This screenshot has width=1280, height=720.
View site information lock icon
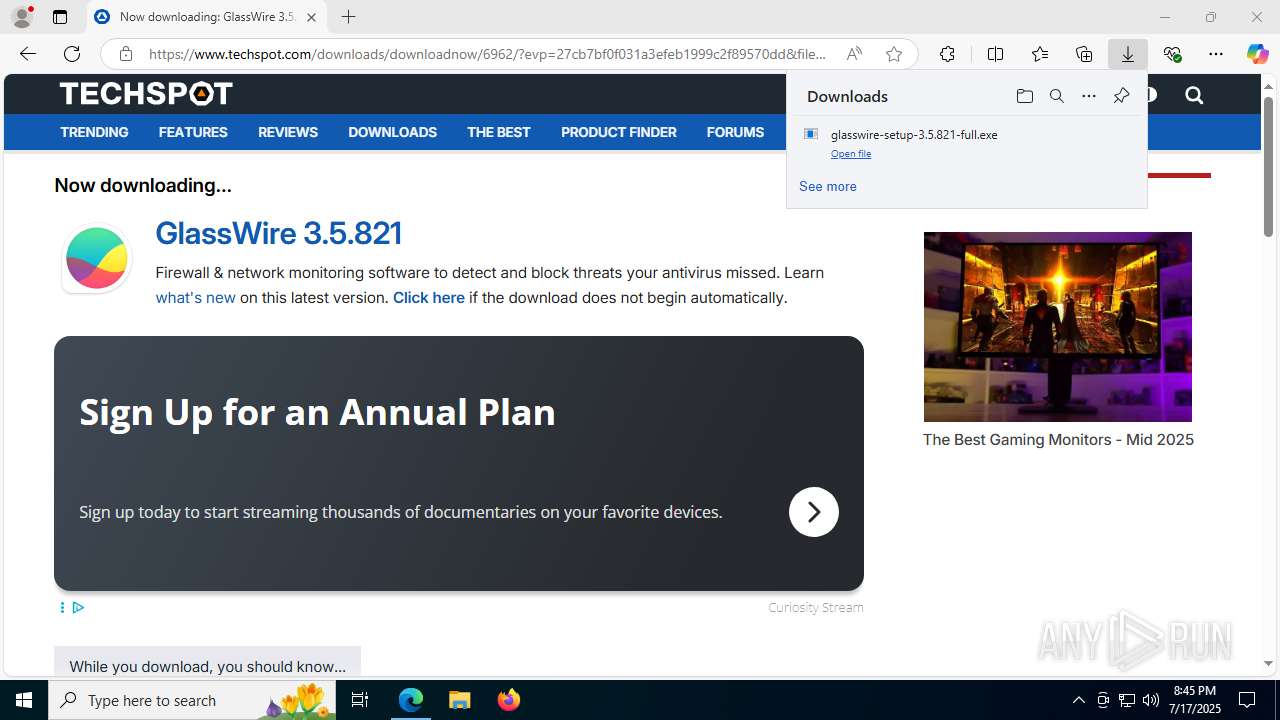(x=125, y=54)
